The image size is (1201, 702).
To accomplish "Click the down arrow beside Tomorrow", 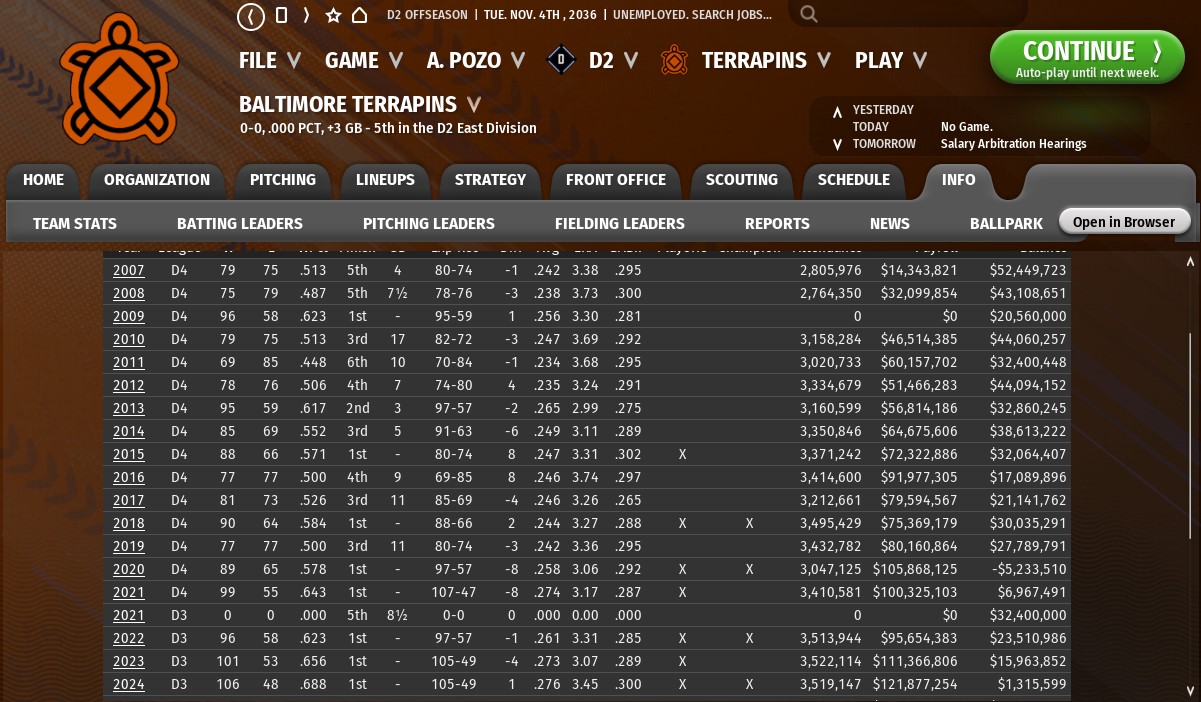I will pyautogui.click(x=837, y=145).
